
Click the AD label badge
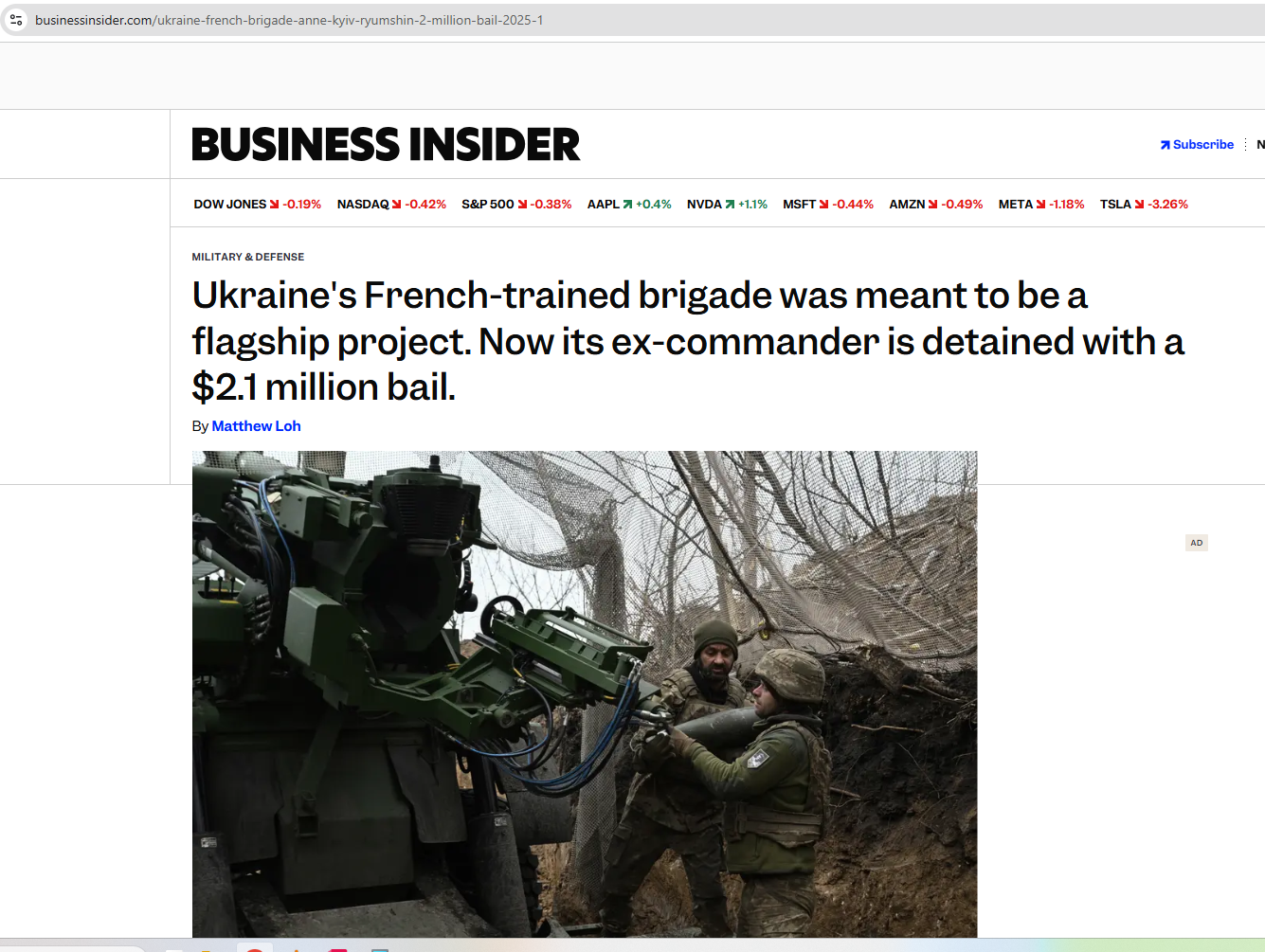(x=1197, y=543)
